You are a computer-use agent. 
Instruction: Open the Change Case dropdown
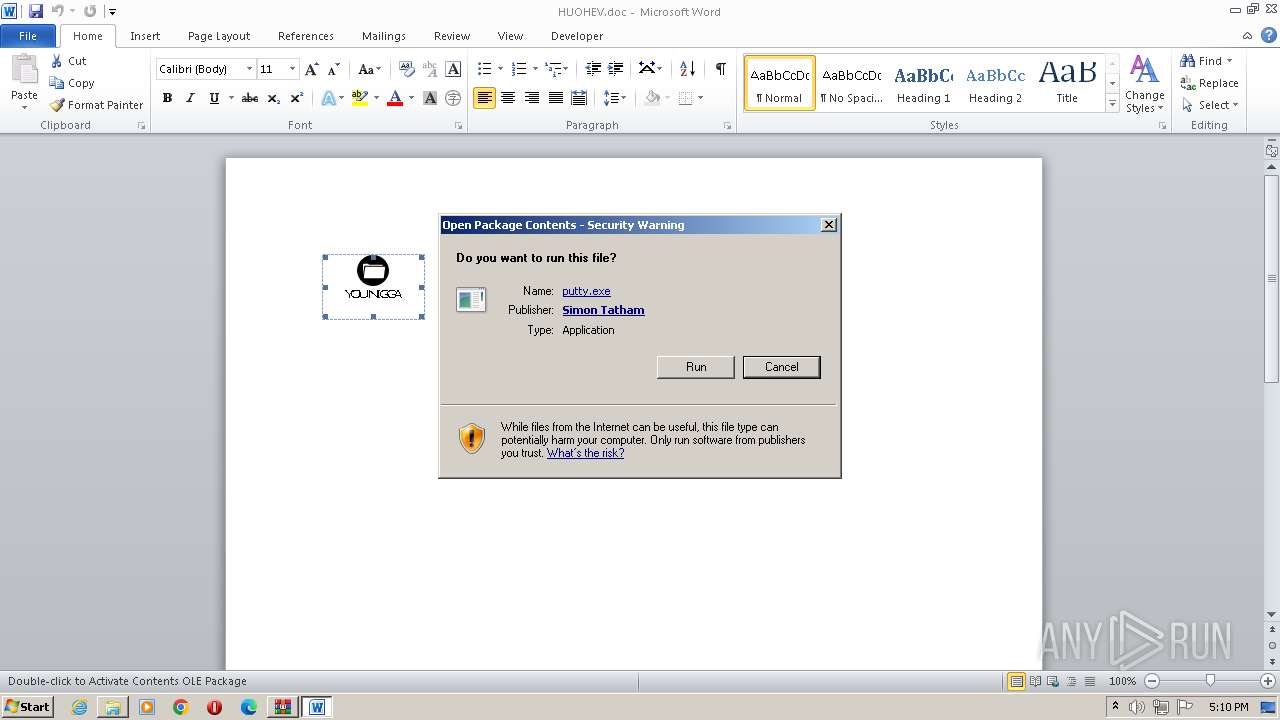370,69
